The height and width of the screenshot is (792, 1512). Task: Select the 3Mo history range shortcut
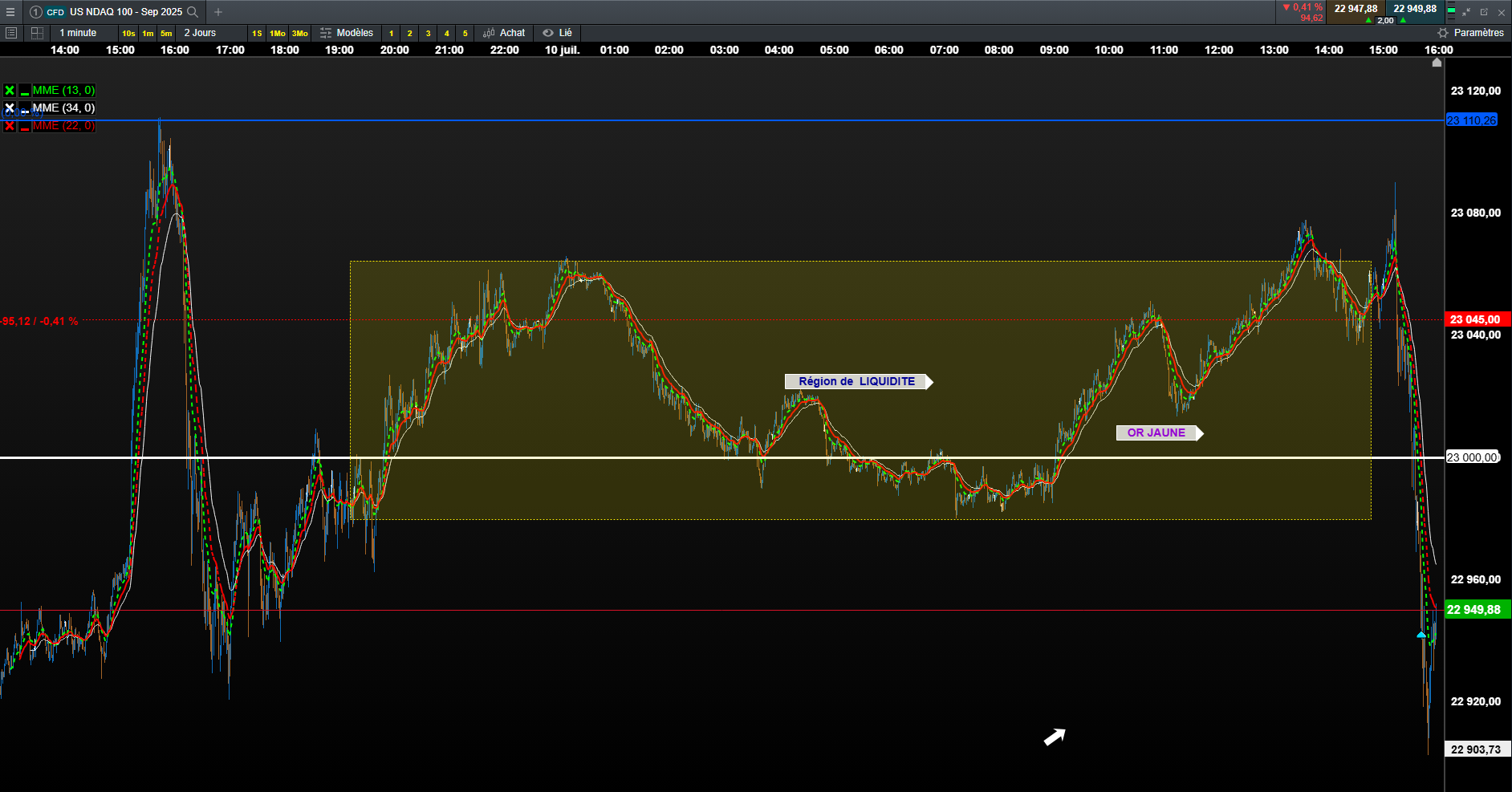(300, 33)
